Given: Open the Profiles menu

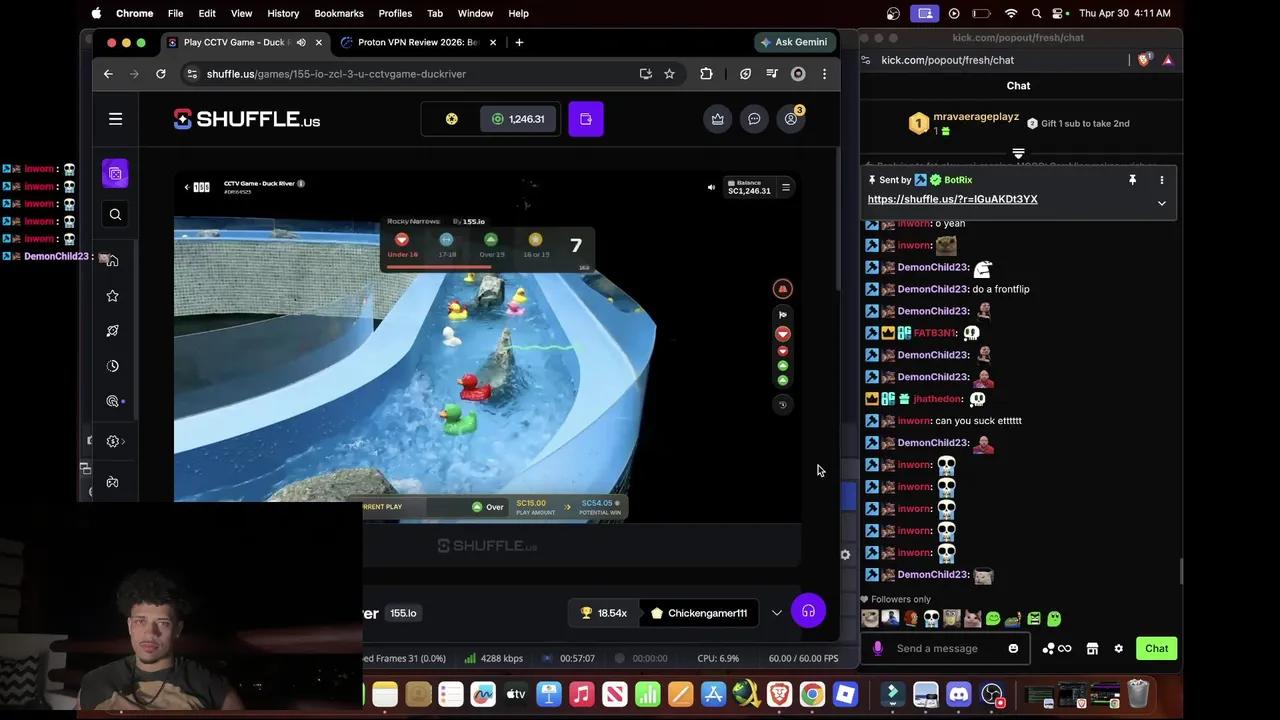Looking at the screenshot, I should pyautogui.click(x=395, y=13).
